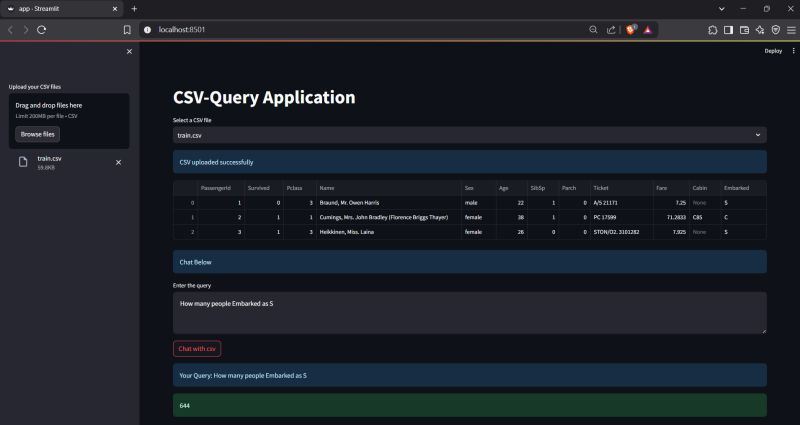Click the Brave Shields lion icon
800x425 pixels.
click(631, 30)
